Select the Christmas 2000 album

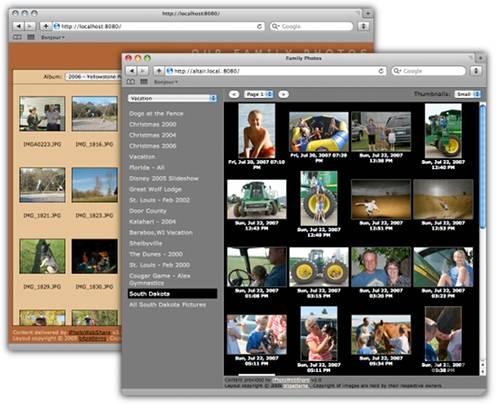[x=153, y=124]
